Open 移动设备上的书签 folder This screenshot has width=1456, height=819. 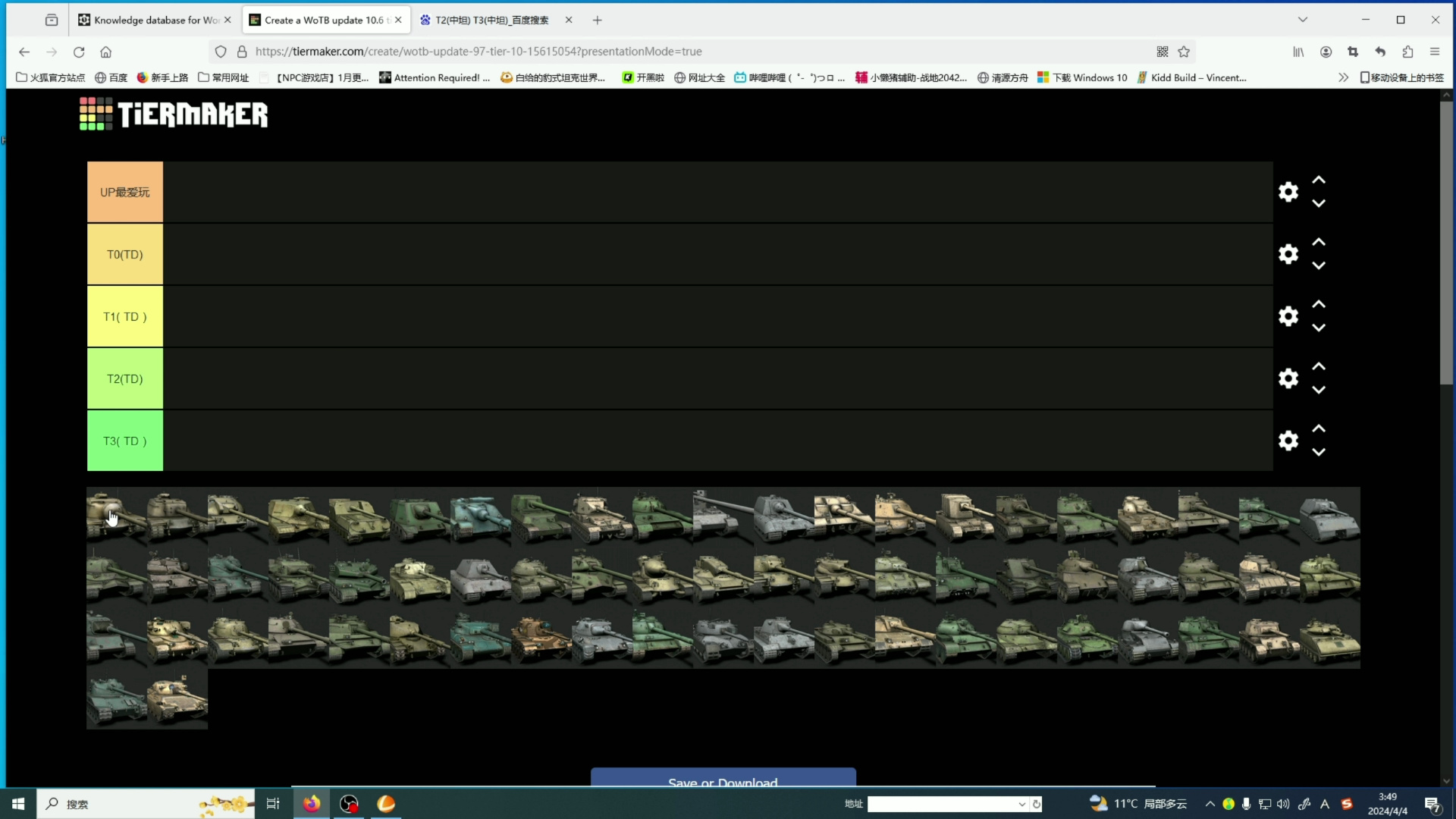pyautogui.click(x=1401, y=77)
